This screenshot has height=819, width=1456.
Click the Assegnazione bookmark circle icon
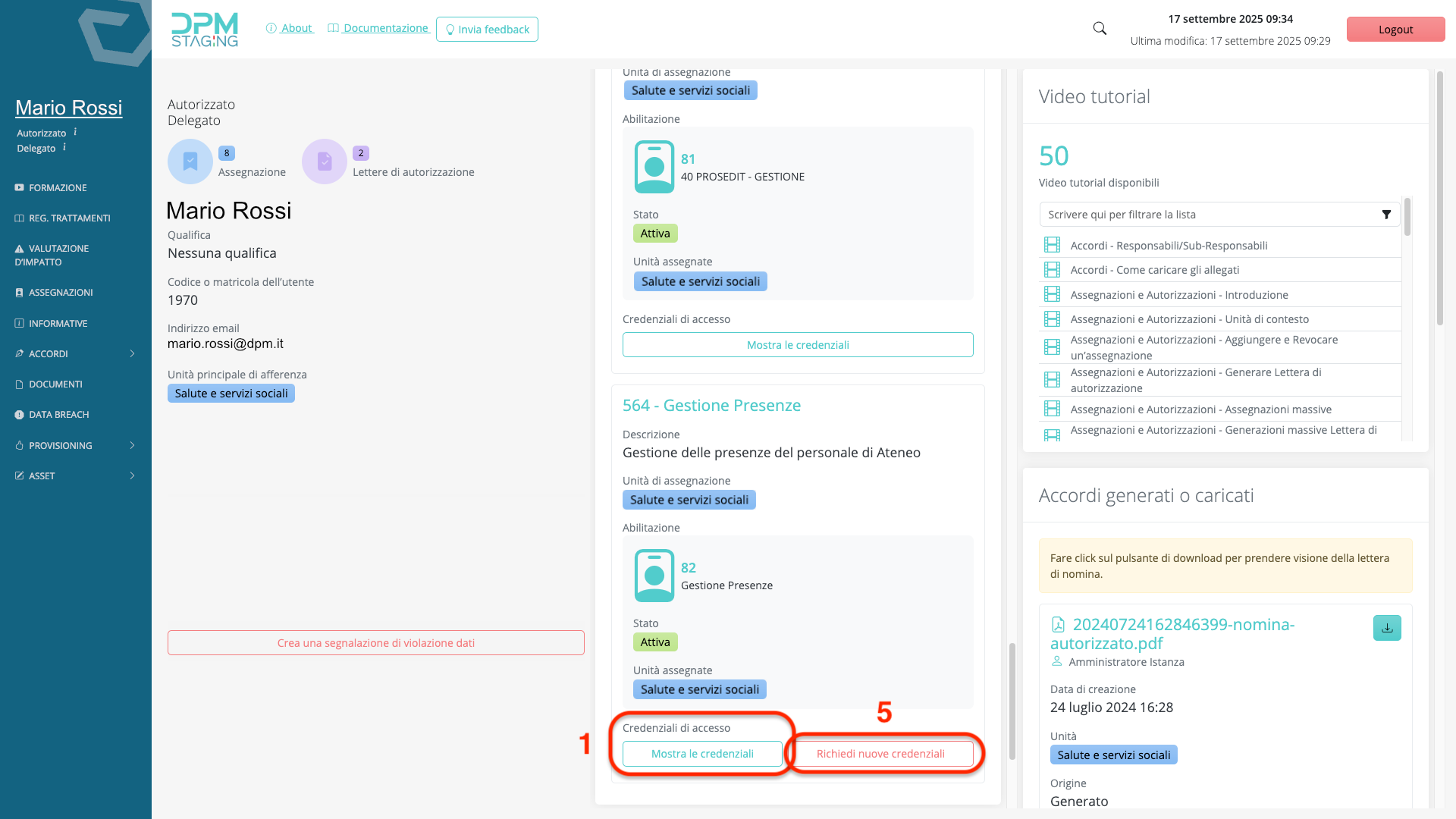point(190,162)
